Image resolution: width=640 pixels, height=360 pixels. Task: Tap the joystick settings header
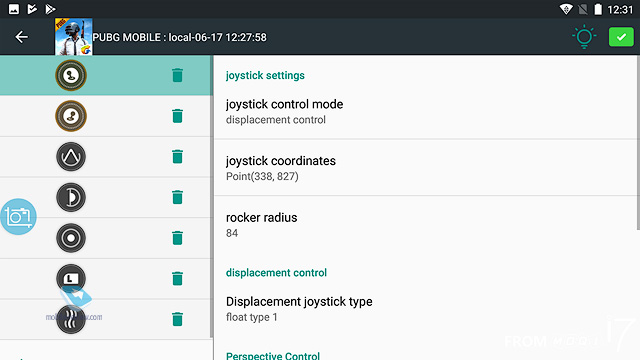click(x=265, y=76)
